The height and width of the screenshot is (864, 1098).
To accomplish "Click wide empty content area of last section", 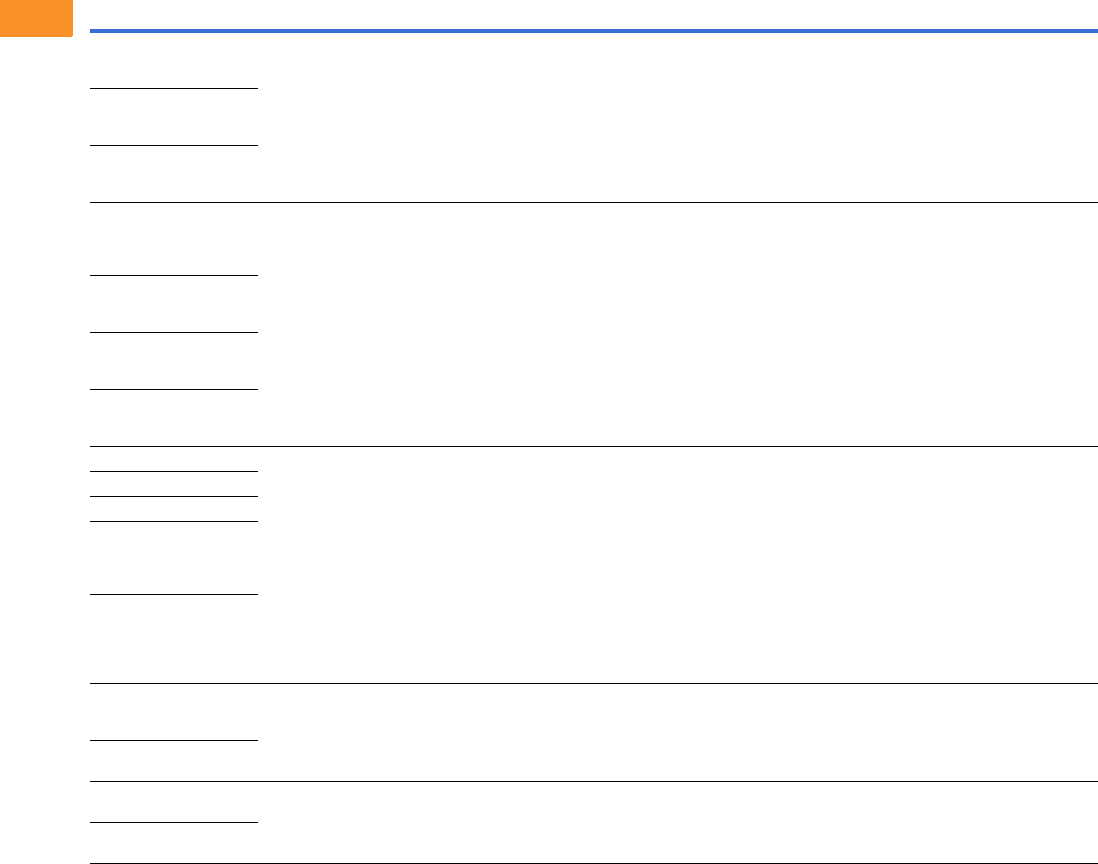I will 677,822.
